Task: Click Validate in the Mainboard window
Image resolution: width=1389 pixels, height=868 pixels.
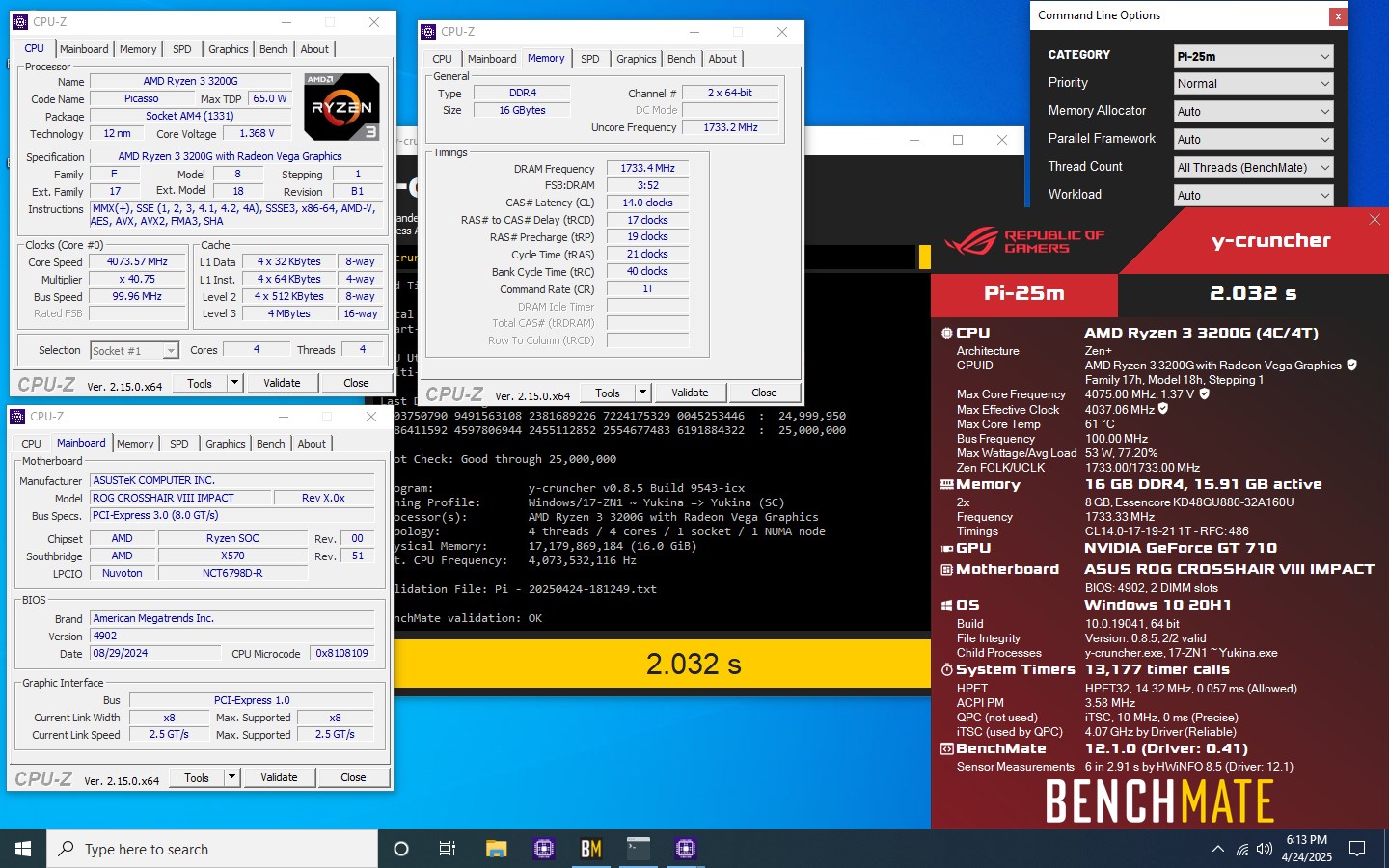Action: point(279,777)
